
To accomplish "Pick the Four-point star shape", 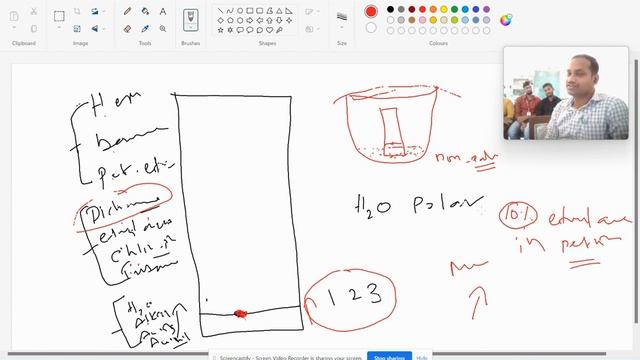I will [289, 20].
